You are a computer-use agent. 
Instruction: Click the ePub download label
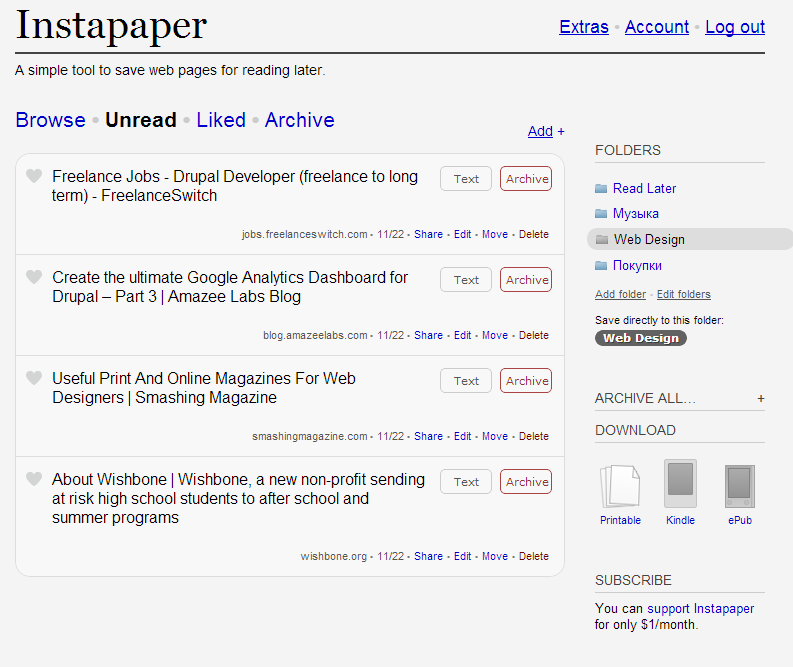pos(740,520)
